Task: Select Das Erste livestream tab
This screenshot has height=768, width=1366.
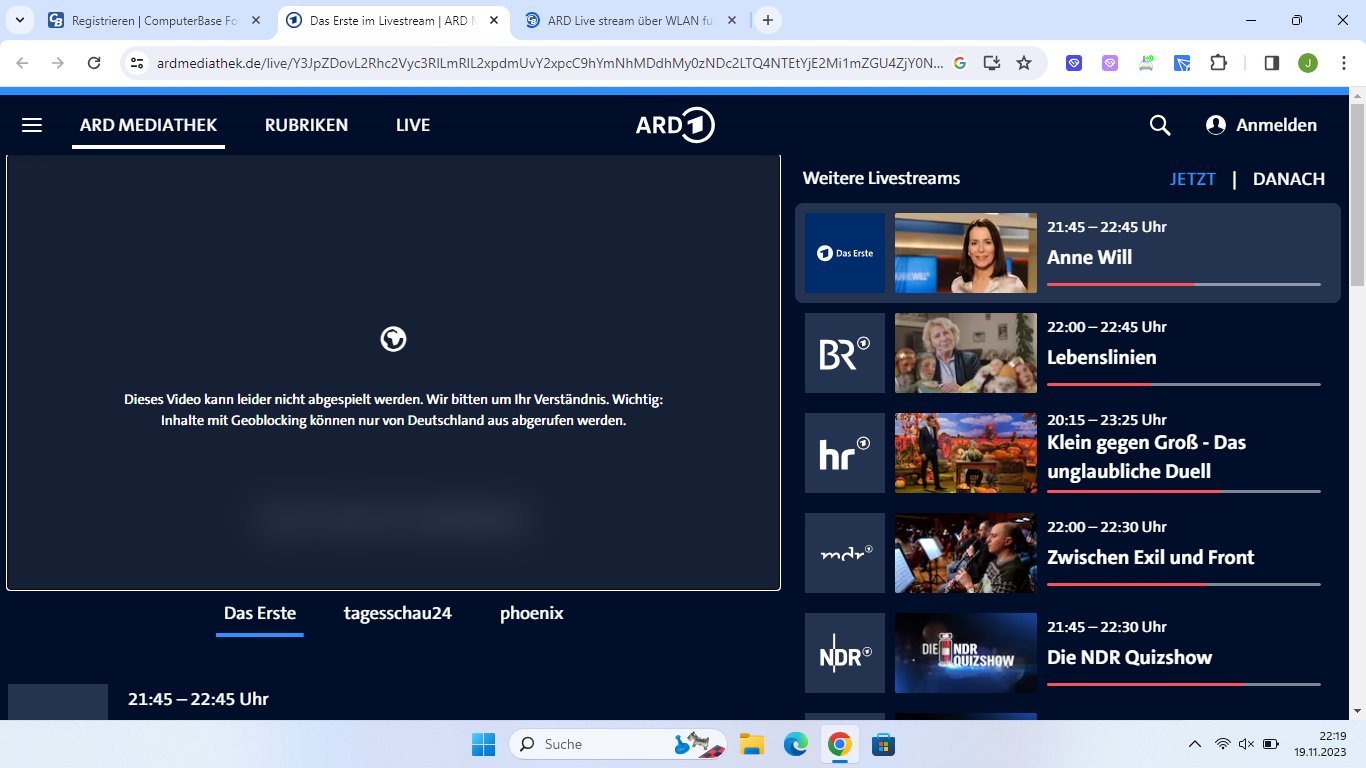Action: click(260, 613)
